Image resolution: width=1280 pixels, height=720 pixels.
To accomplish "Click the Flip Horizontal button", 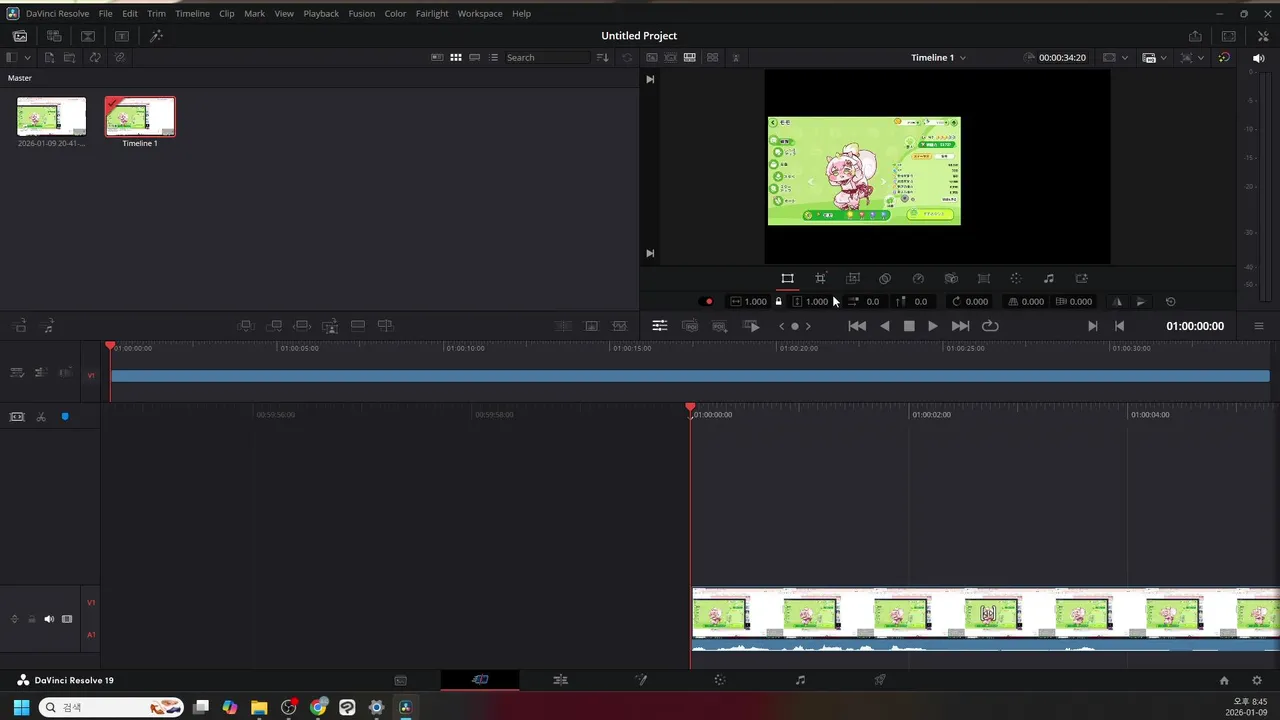I will coord(1117,302).
